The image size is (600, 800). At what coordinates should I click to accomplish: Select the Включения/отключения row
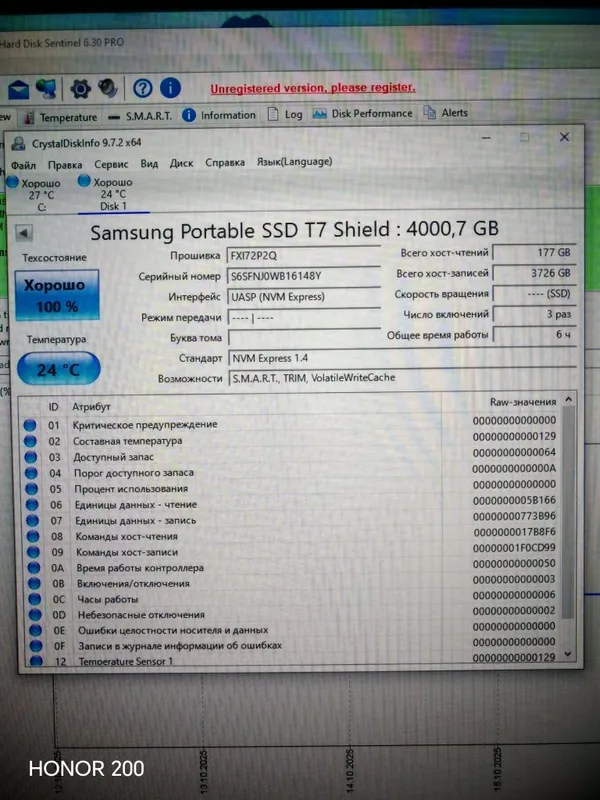click(x=292, y=582)
